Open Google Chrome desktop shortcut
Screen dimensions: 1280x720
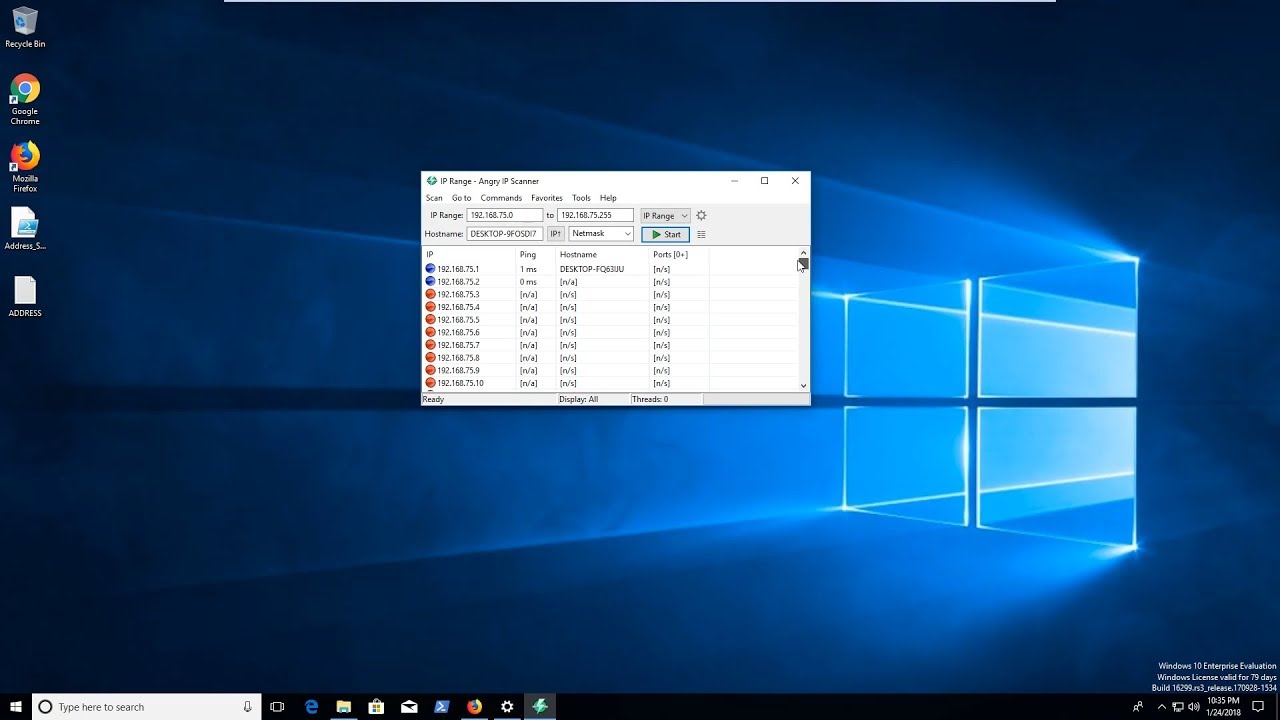(25, 100)
